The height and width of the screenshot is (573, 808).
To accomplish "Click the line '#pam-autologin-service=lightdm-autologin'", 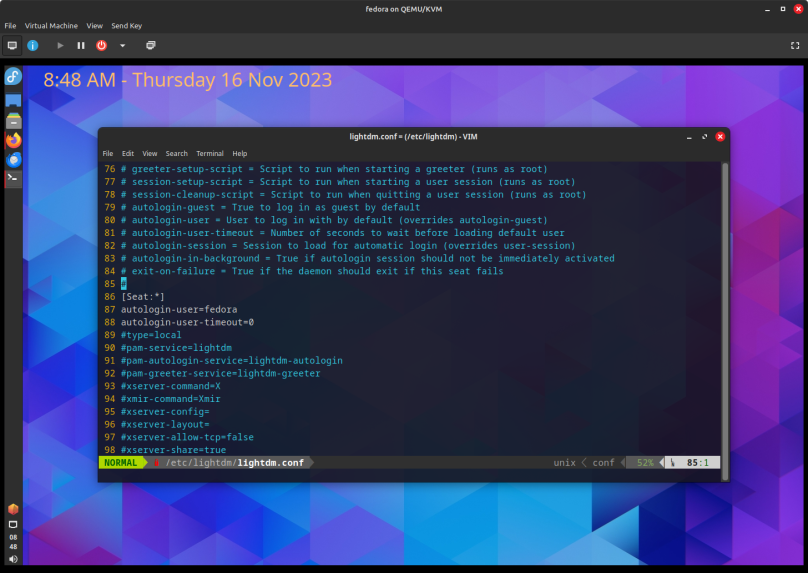I will point(232,361).
